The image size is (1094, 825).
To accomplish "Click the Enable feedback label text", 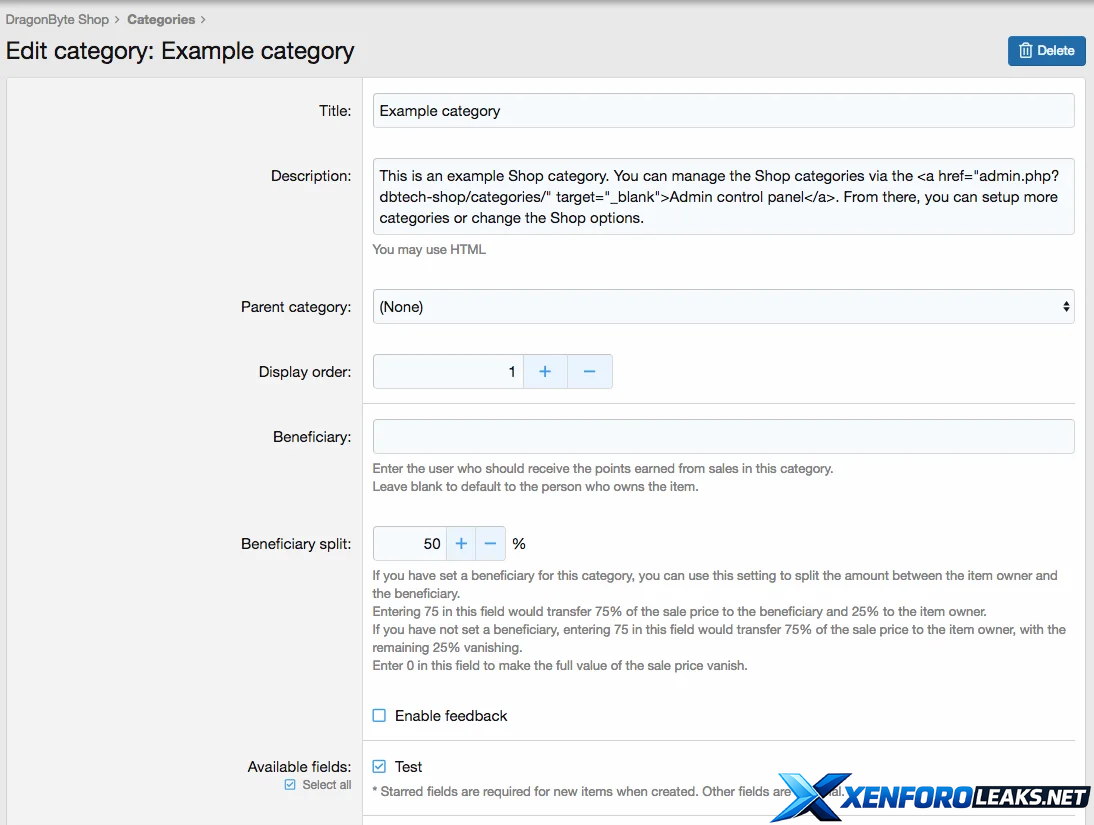I will click(x=451, y=716).
